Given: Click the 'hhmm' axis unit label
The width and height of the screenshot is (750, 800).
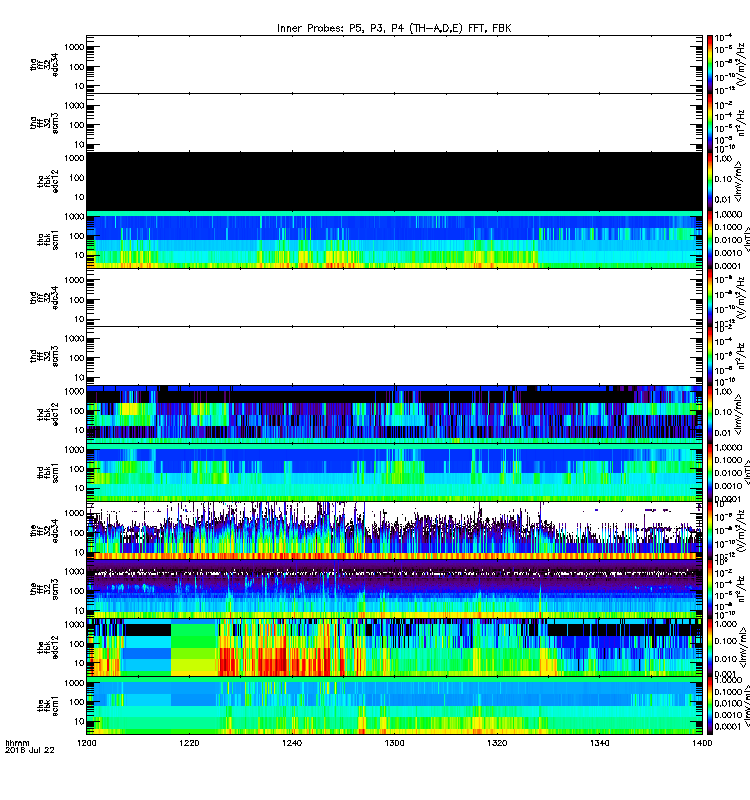Looking at the screenshot, I should pyautogui.click(x=17, y=743).
